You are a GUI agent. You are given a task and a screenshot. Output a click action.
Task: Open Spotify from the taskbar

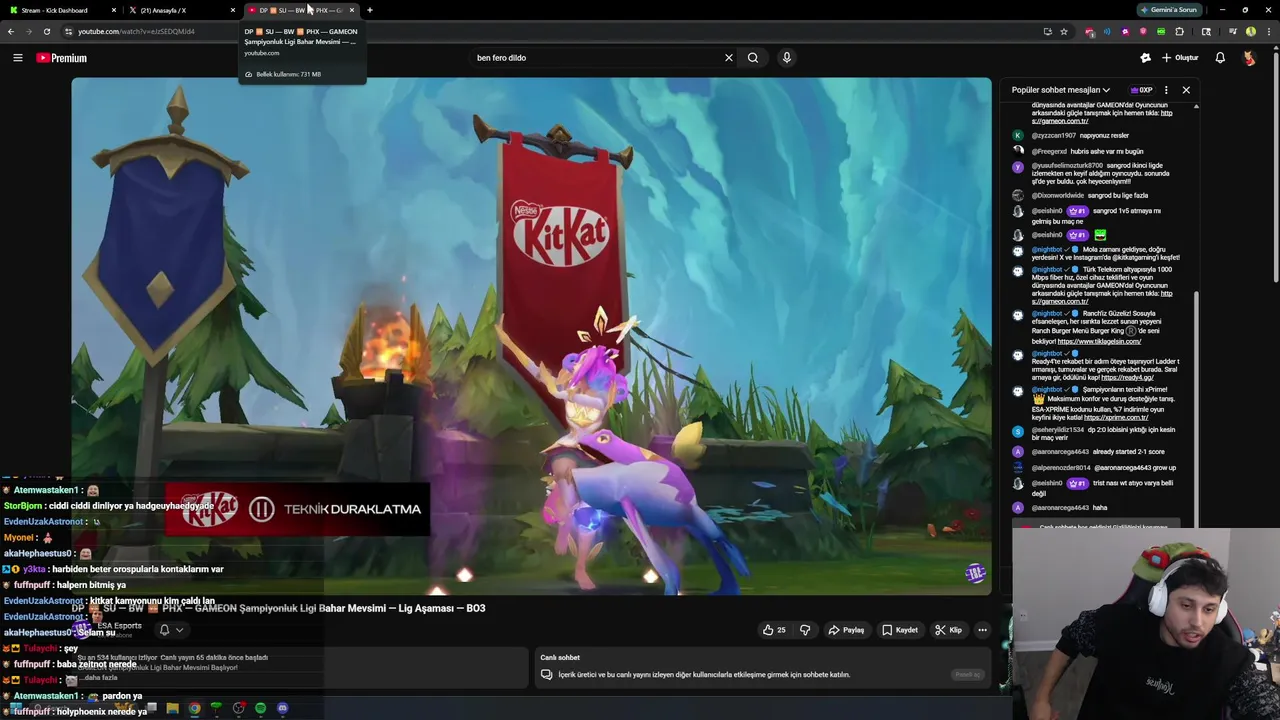tap(260, 708)
